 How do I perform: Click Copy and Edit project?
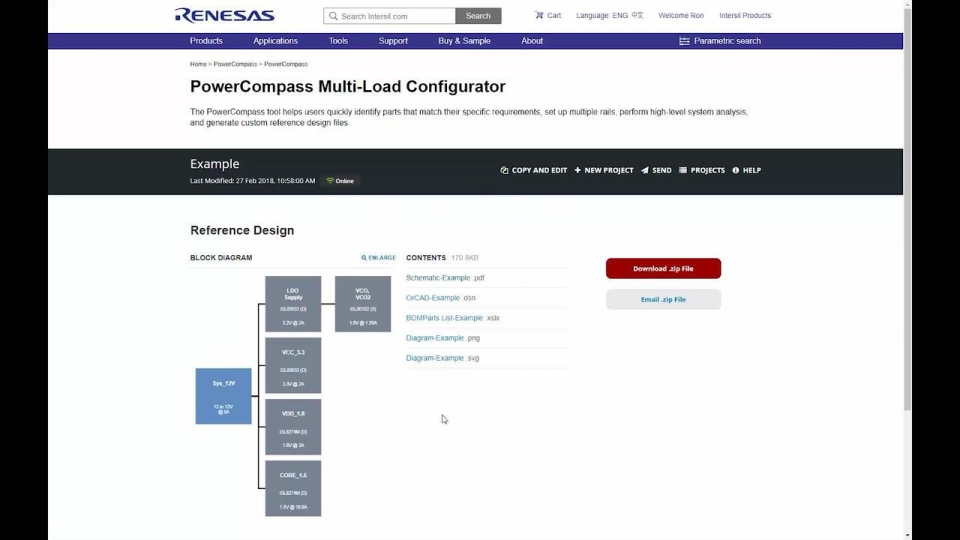[534, 170]
